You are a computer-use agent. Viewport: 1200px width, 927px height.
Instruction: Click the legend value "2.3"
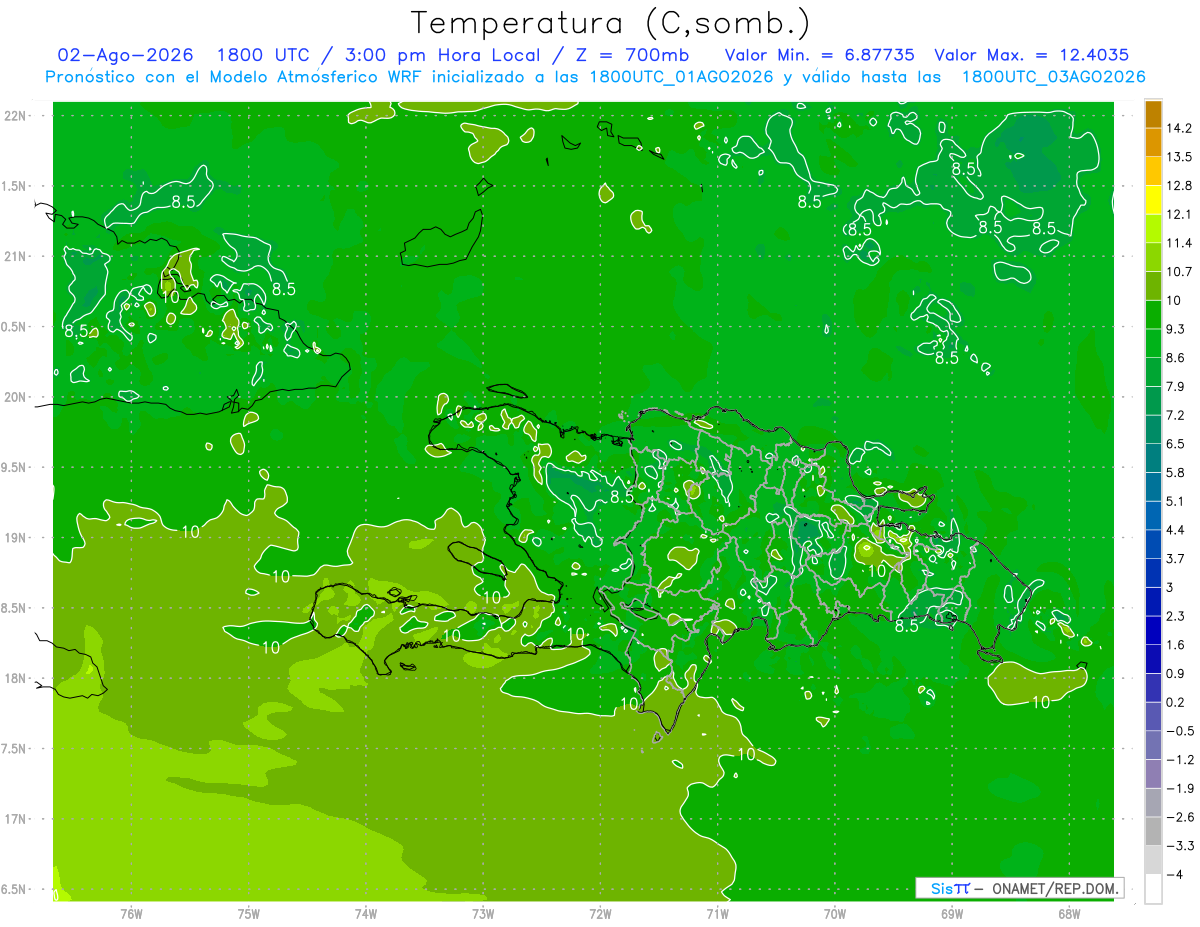(x=1176, y=616)
